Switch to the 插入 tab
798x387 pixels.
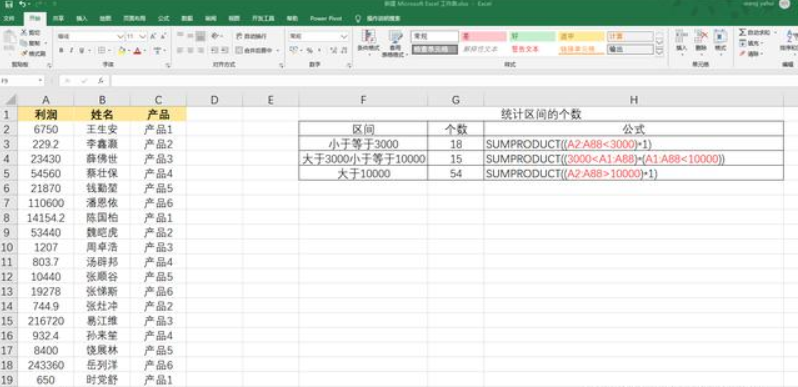coord(81,18)
